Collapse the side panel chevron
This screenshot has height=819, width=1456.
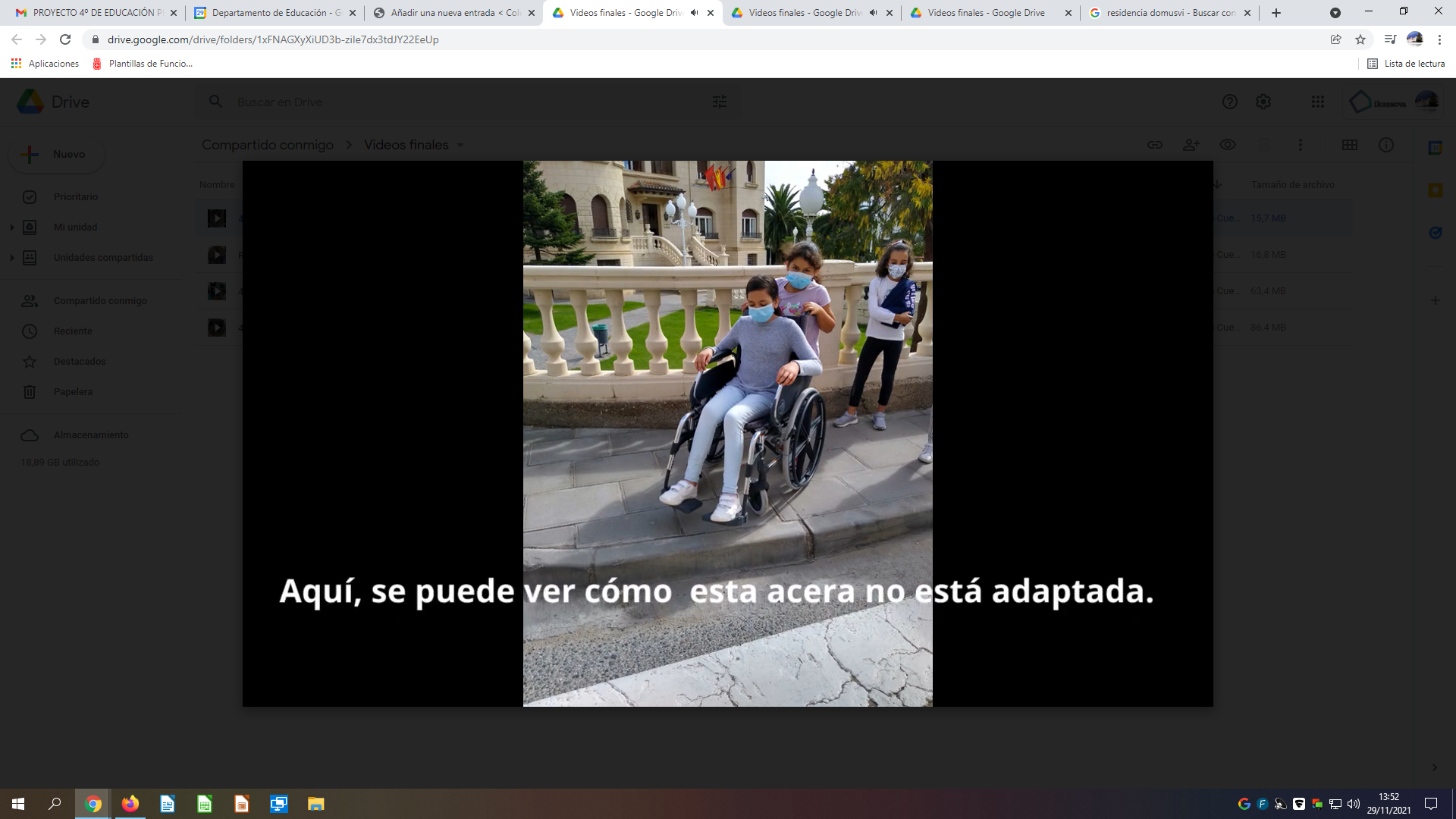pyautogui.click(x=1435, y=767)
